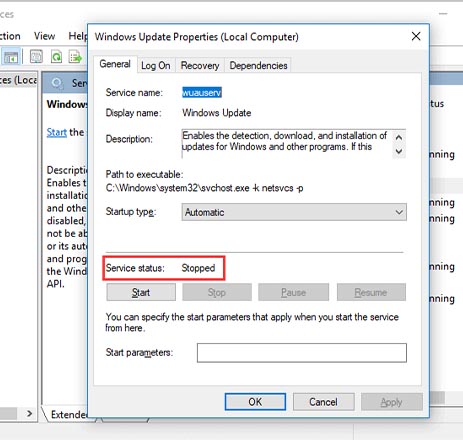
Task: Click the Export List toolbar icon
Action: pyautogui.click(x=75, y=57)
